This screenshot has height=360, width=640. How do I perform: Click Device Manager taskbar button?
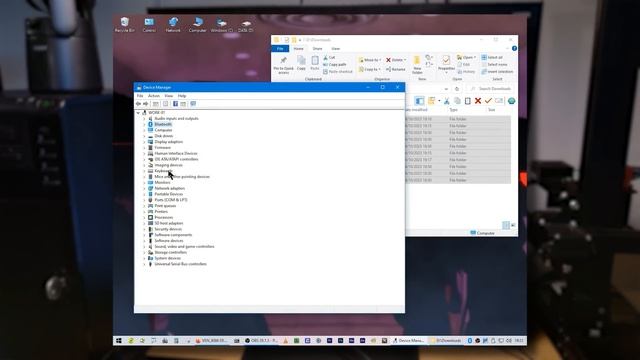pyautogui.click(x=409, y=340)
